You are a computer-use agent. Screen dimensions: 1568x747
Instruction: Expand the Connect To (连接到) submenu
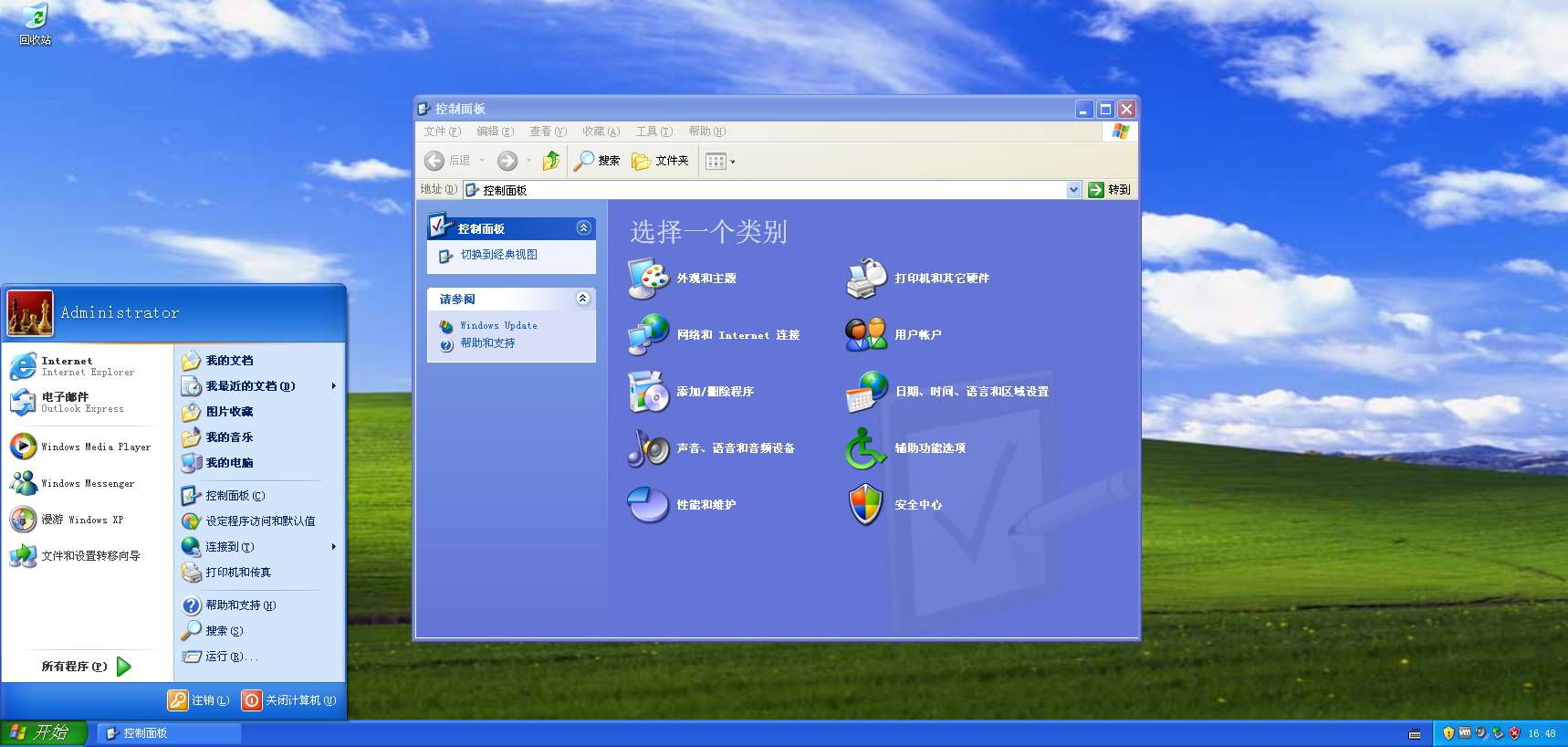(259, 547)
